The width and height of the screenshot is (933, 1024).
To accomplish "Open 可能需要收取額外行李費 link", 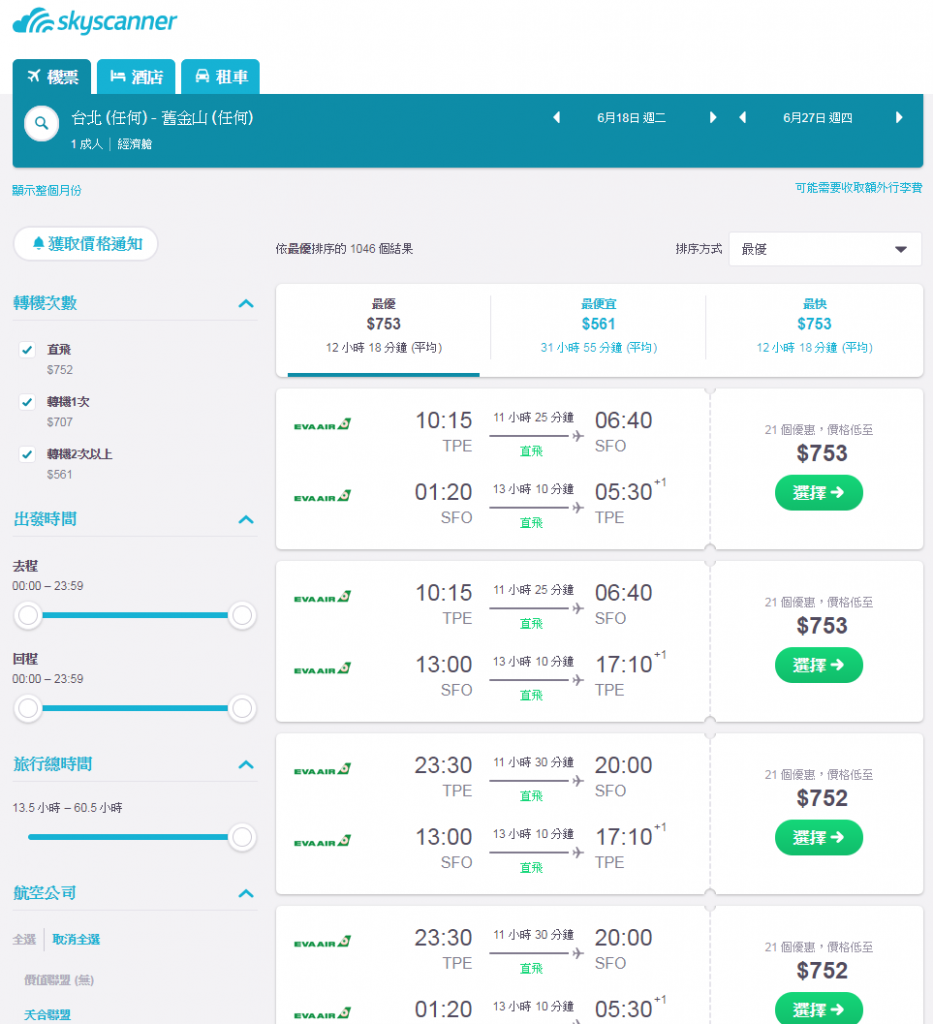I will coord(858,187).
